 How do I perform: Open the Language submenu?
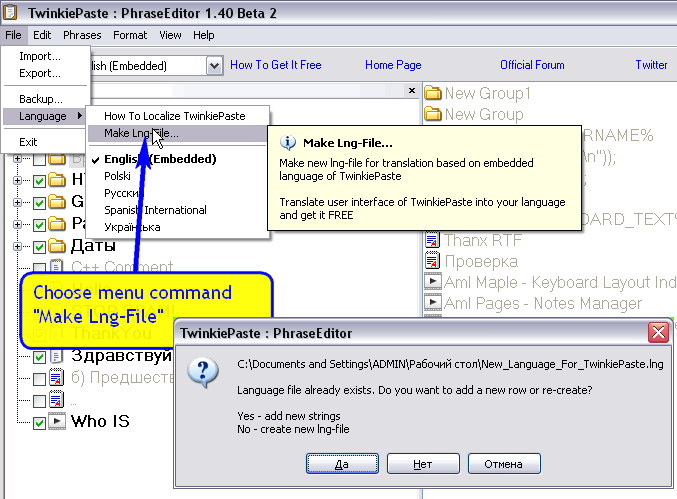click(44, 116)
